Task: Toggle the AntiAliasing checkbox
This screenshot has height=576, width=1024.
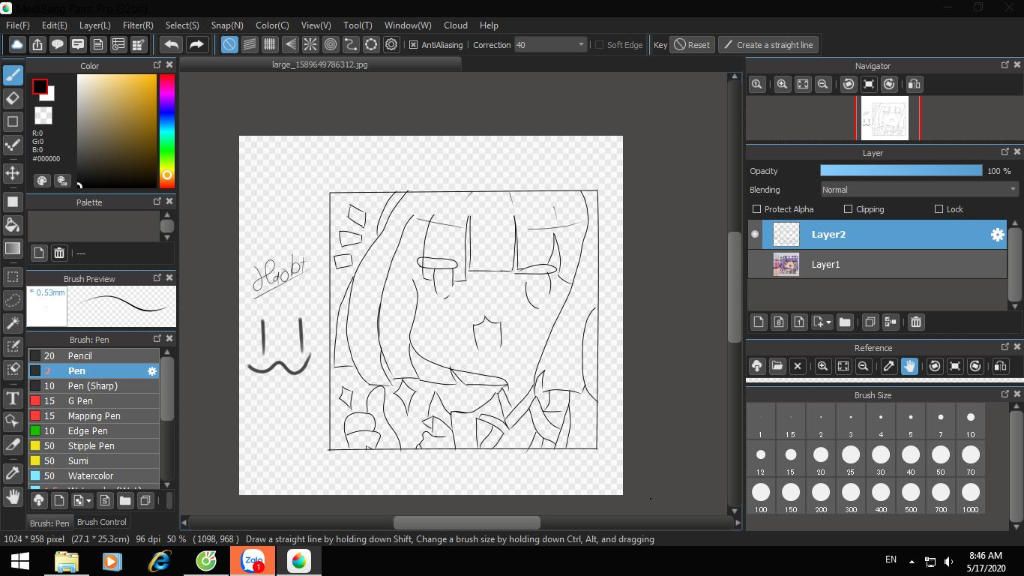Action: [x=413, y=45]
